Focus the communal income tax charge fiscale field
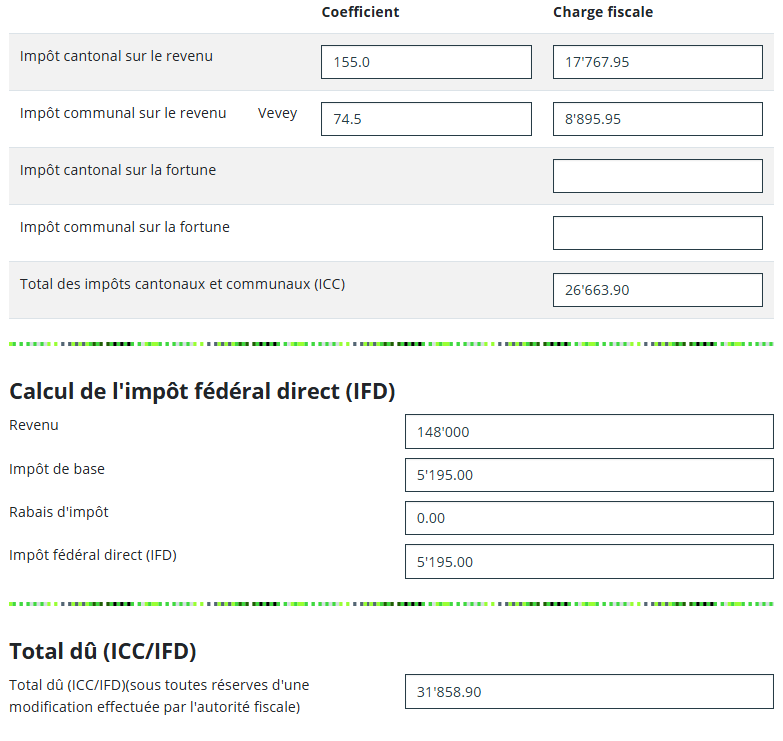 coord(657,119)
